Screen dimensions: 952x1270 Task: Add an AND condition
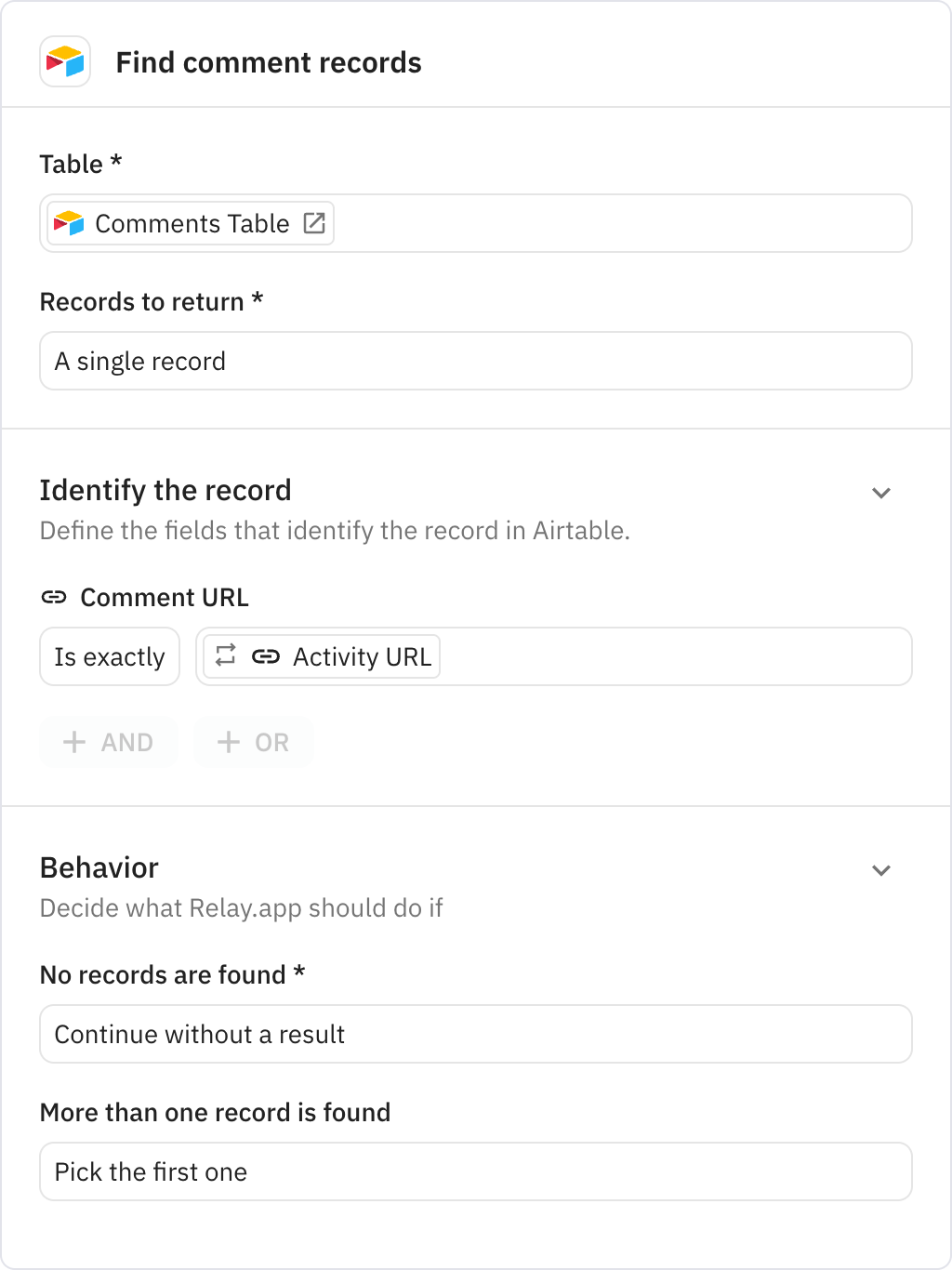(x=109, y=742)
